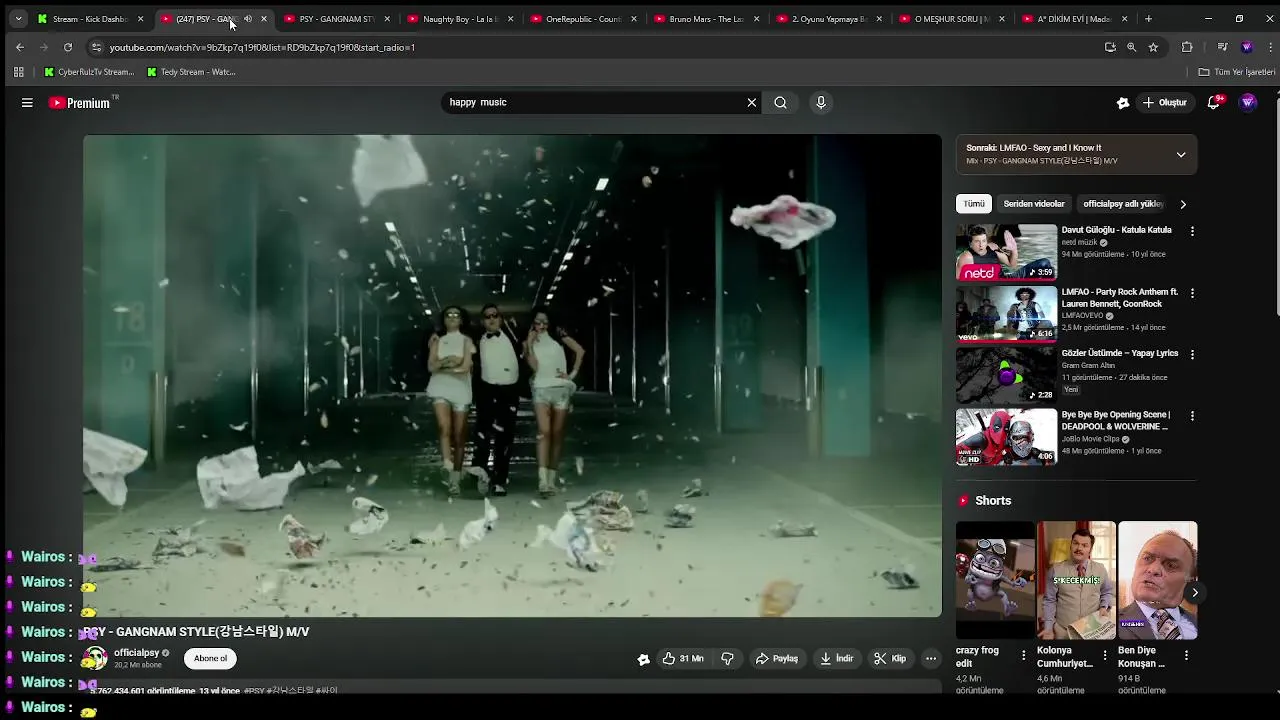Viewport: 1280px width, 720px height.
Task: Reload the current page
Action: point(68,47)
